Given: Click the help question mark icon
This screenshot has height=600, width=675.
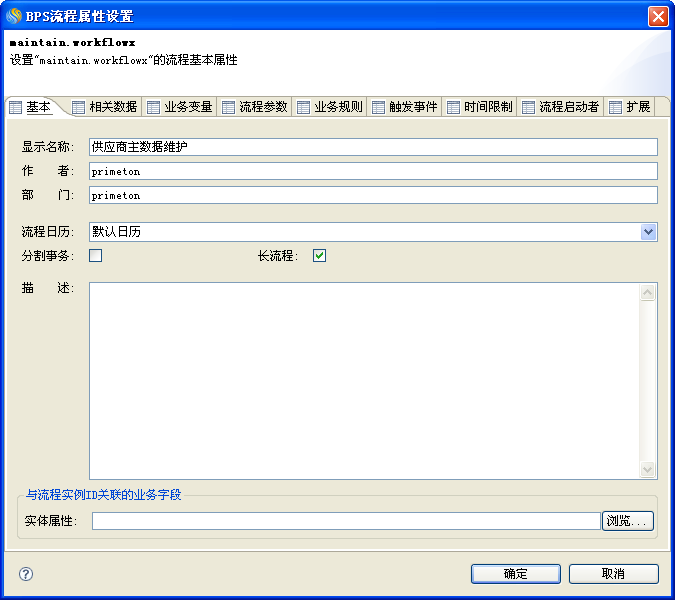Looking at the screenshot, I should point(26,574).
